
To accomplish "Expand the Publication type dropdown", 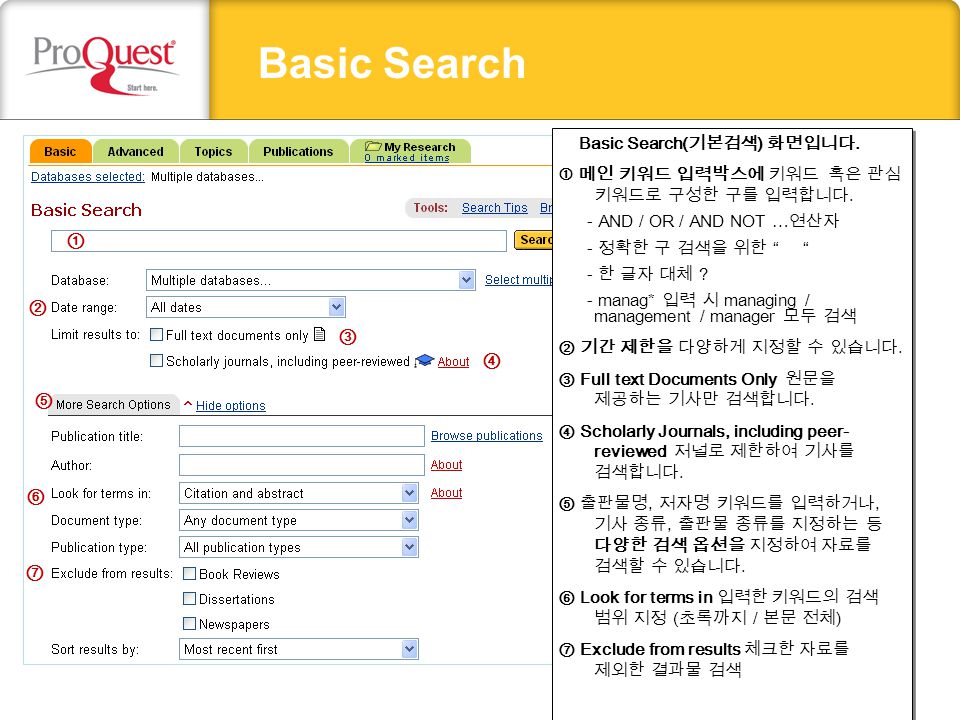I will [x=299, y=547].
